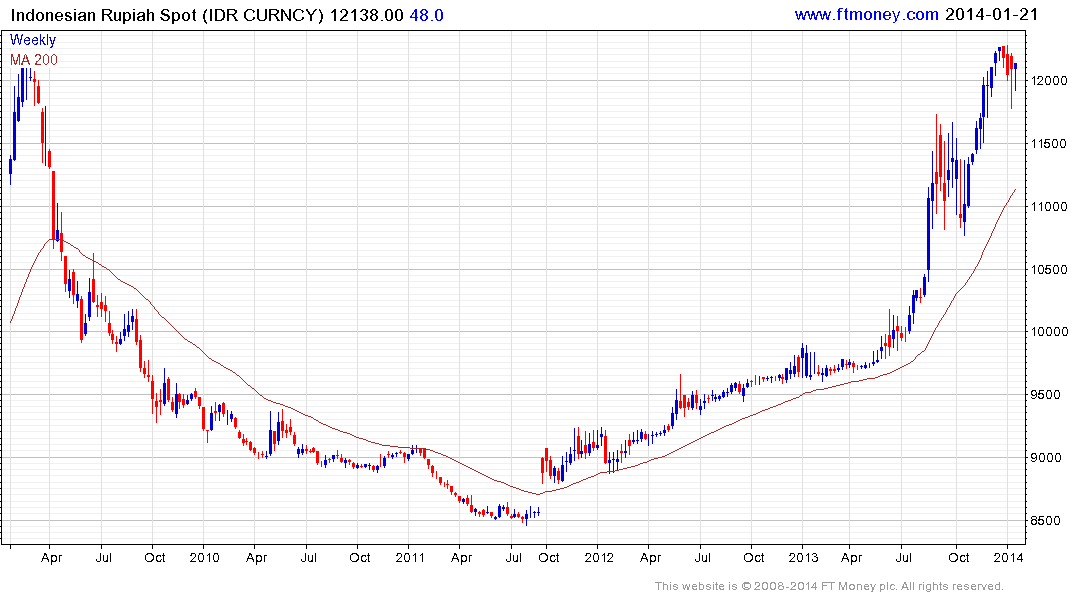This screenshot has height=600, width=1075.
Task: Click the 9000 price axis label
Action: pyautogui.click(x=1045, y=458)
